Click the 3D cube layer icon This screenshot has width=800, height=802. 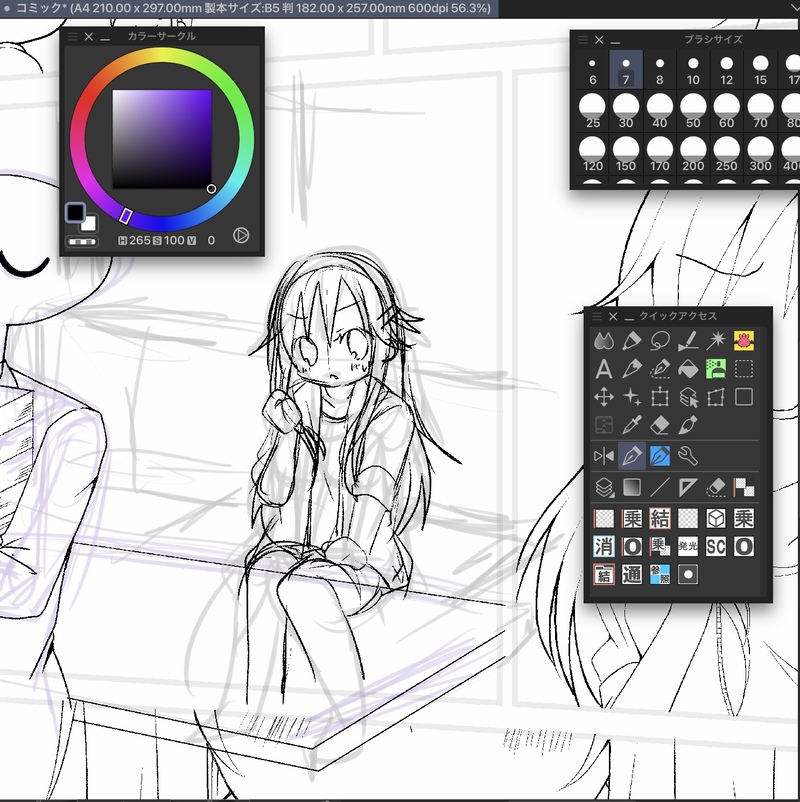[x=716, y=519]
